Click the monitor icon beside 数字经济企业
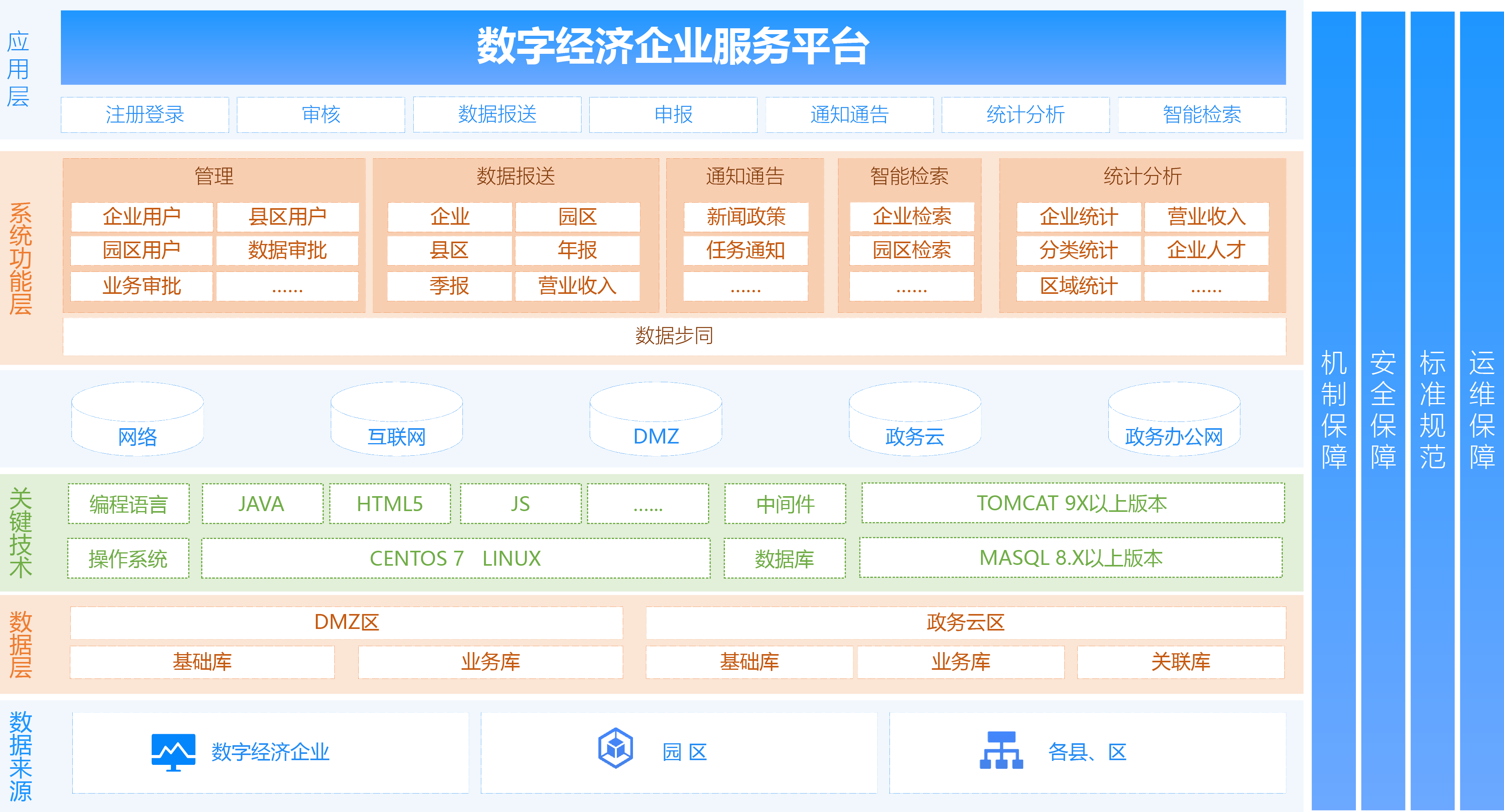This screenshot has height=812, width=1504. (173, 752)
